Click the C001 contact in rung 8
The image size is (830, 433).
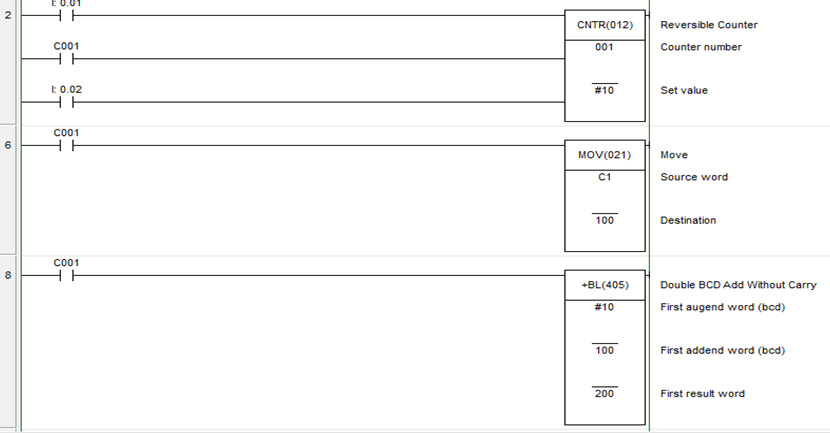click(68, 275)
